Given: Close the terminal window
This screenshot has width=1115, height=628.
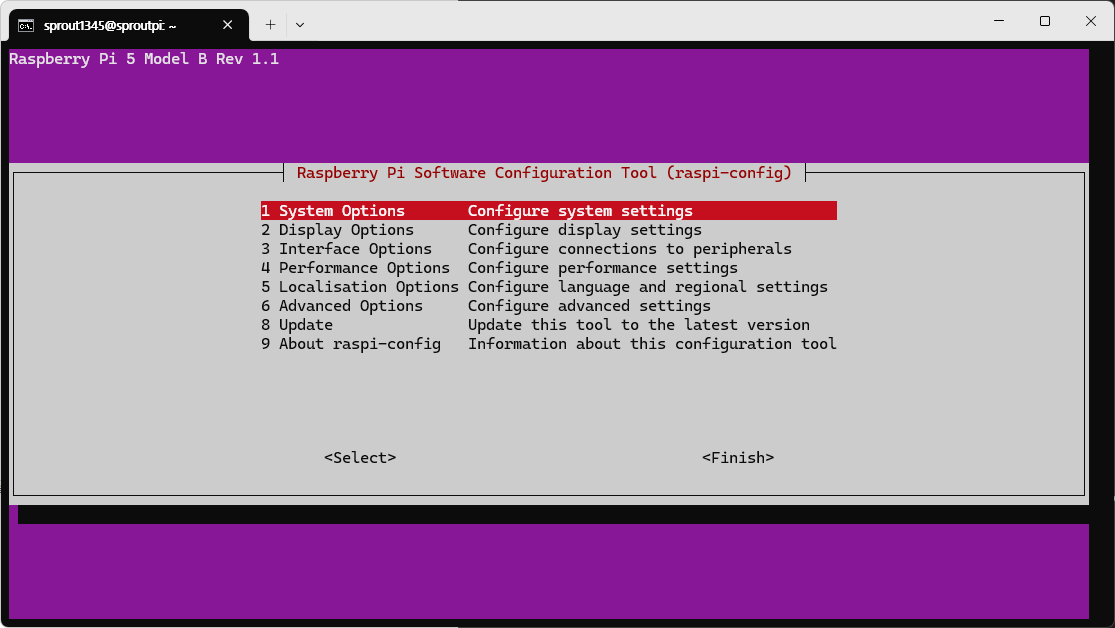Looking at the screenshot, I should (x=1091, y=21).
